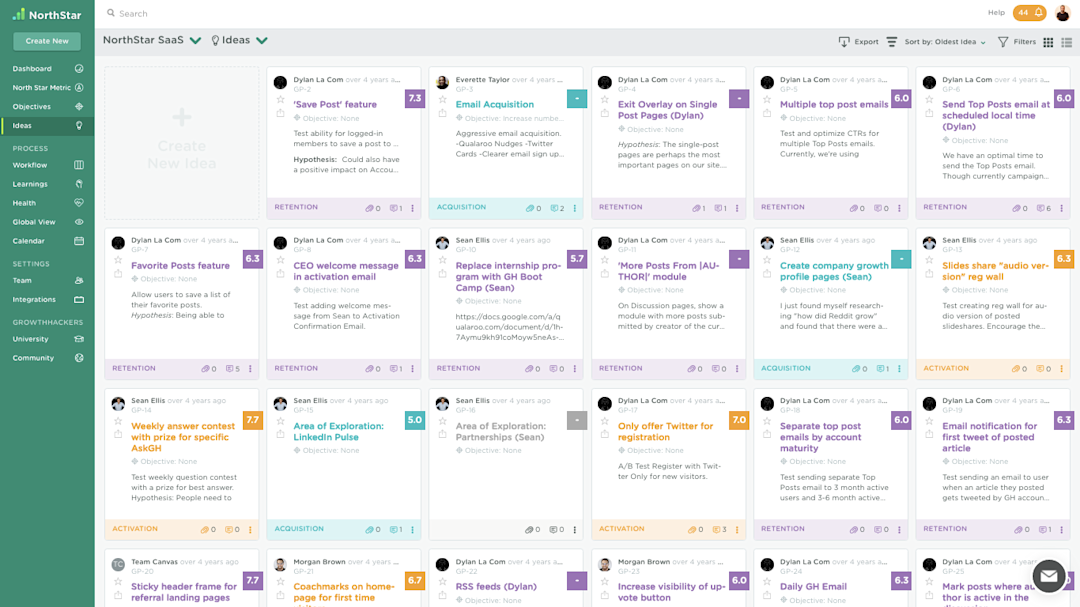Open more options on Email Acquisition card
The width and height of the screenshot is (1080, 607).
[575, 208]
